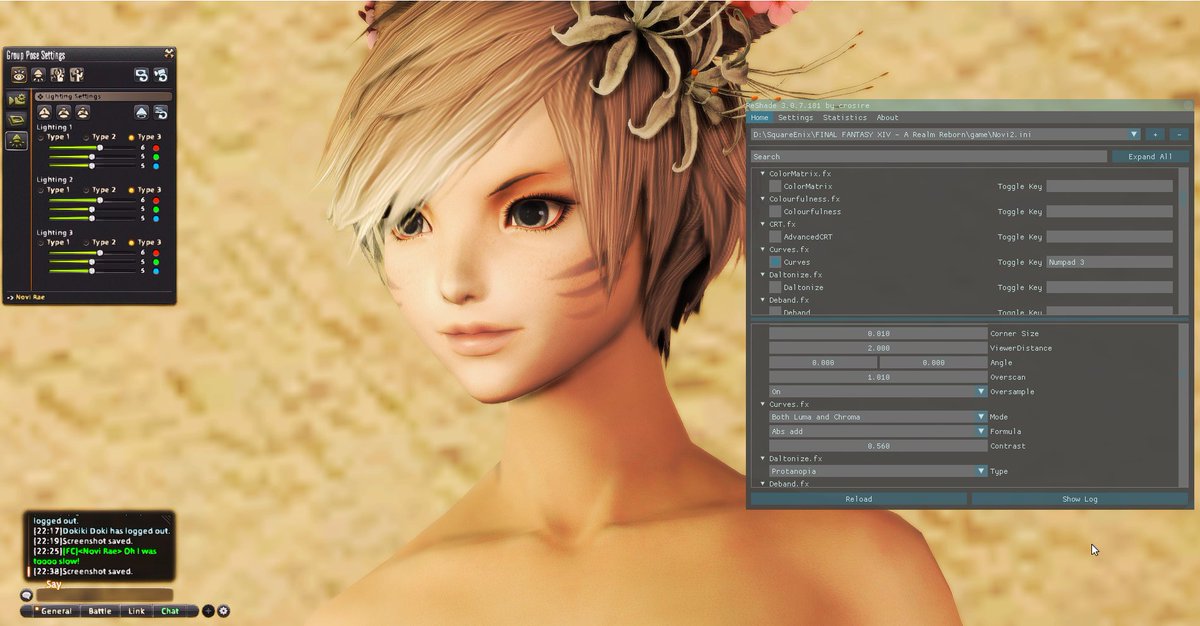Select the Lighting 2 lamp icon
The width and height of the screenshot is (1200, 626).
pyautogui.click(x=63, y=113)
